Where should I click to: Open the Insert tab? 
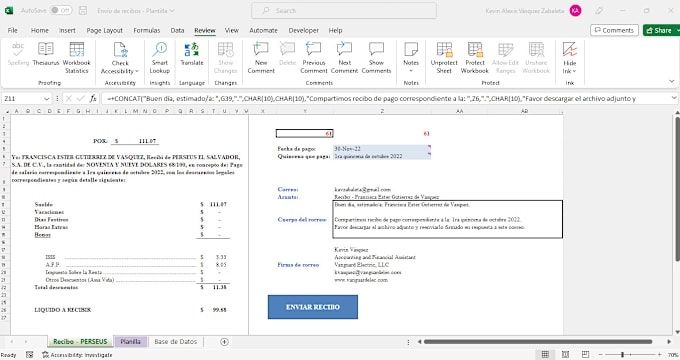[x=67, y=30]
